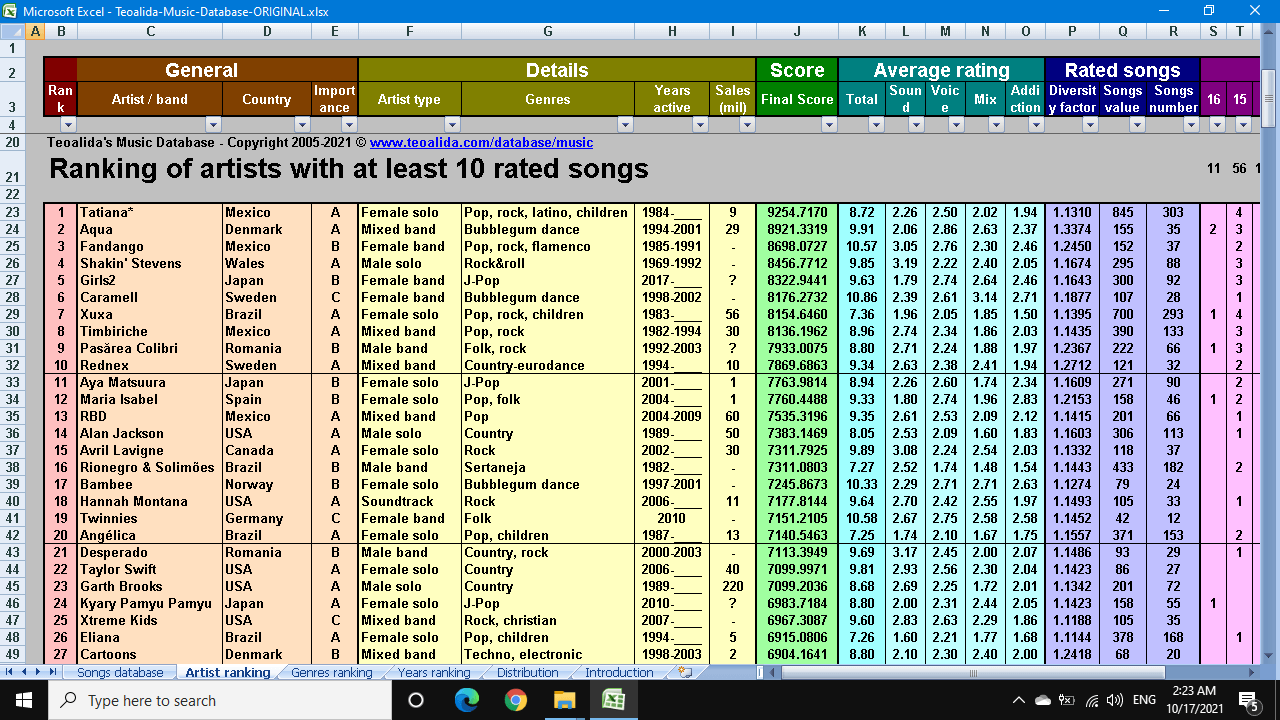This screenshot has width=1280, height=720.
Task: Open the notification center icon
Action: pos(1248,700)
